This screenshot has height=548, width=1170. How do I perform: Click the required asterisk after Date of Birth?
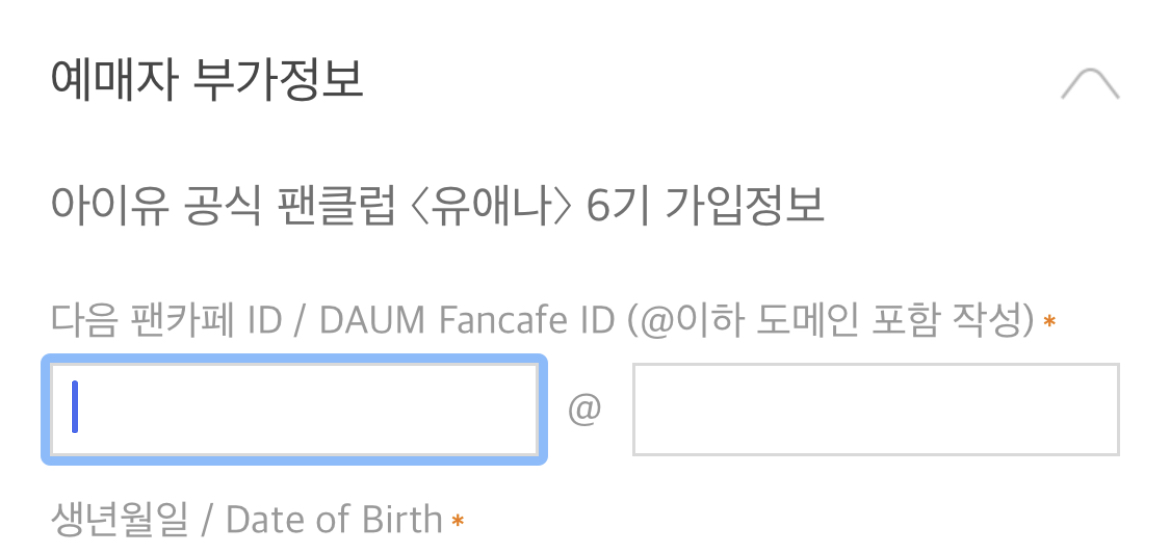[x=458, y=521]
